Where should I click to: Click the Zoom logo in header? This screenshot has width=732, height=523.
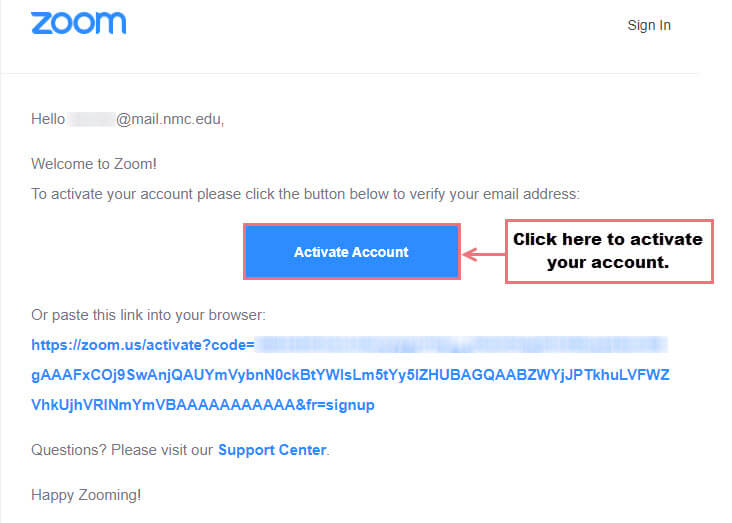(78, 23)
